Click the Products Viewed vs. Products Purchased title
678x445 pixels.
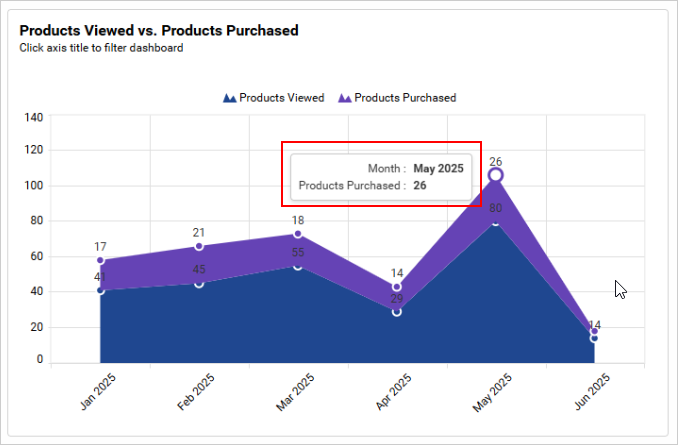coord(159,30)
